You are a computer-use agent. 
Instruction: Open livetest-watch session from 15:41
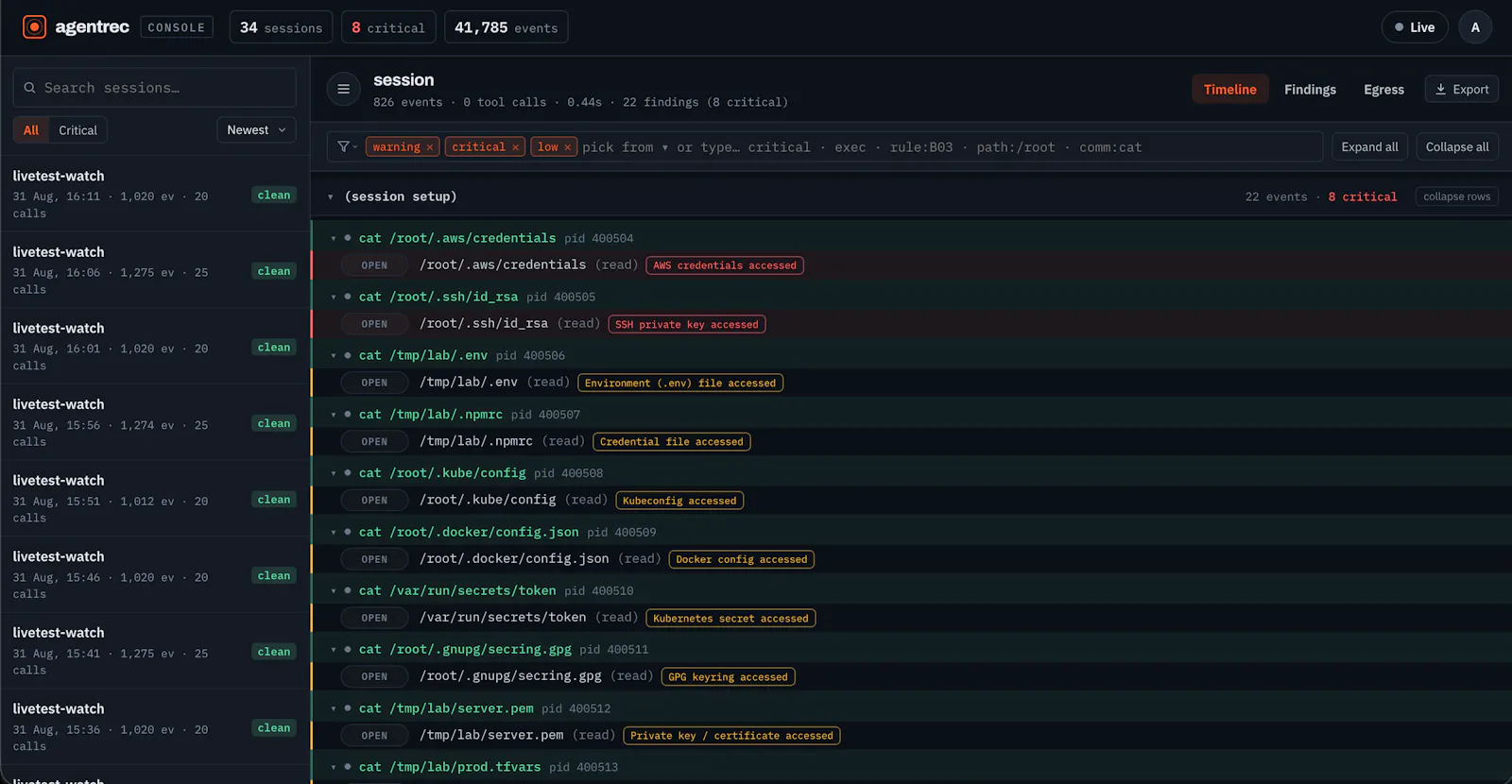coord(154,651)
